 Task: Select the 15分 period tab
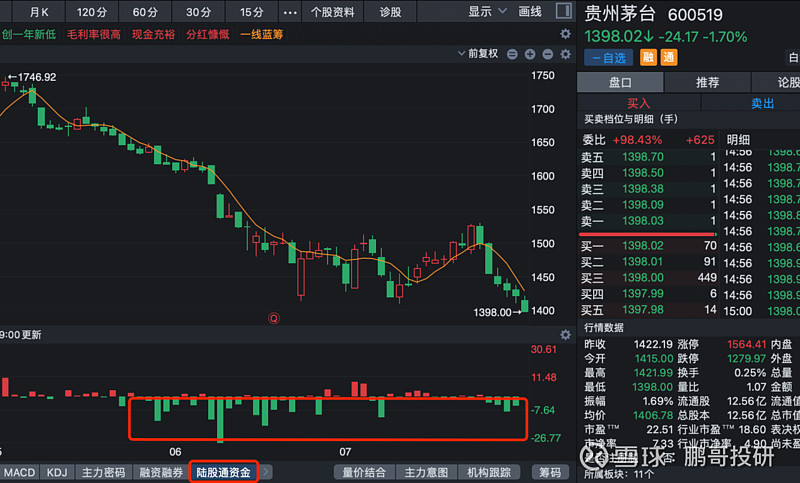(252, 12)
